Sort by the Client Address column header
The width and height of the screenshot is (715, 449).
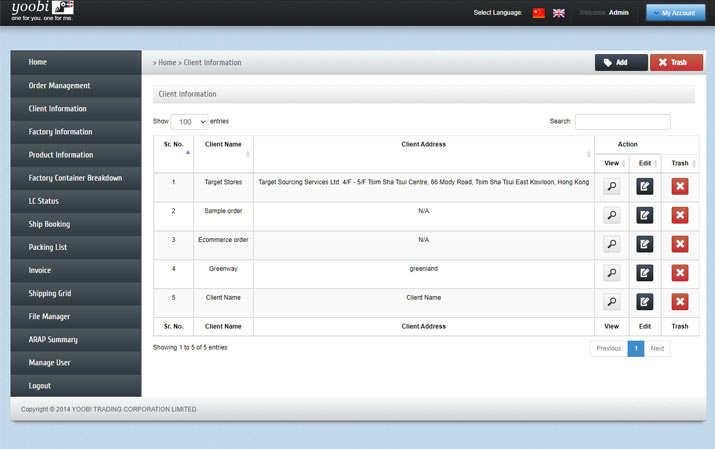pos(423,144)
